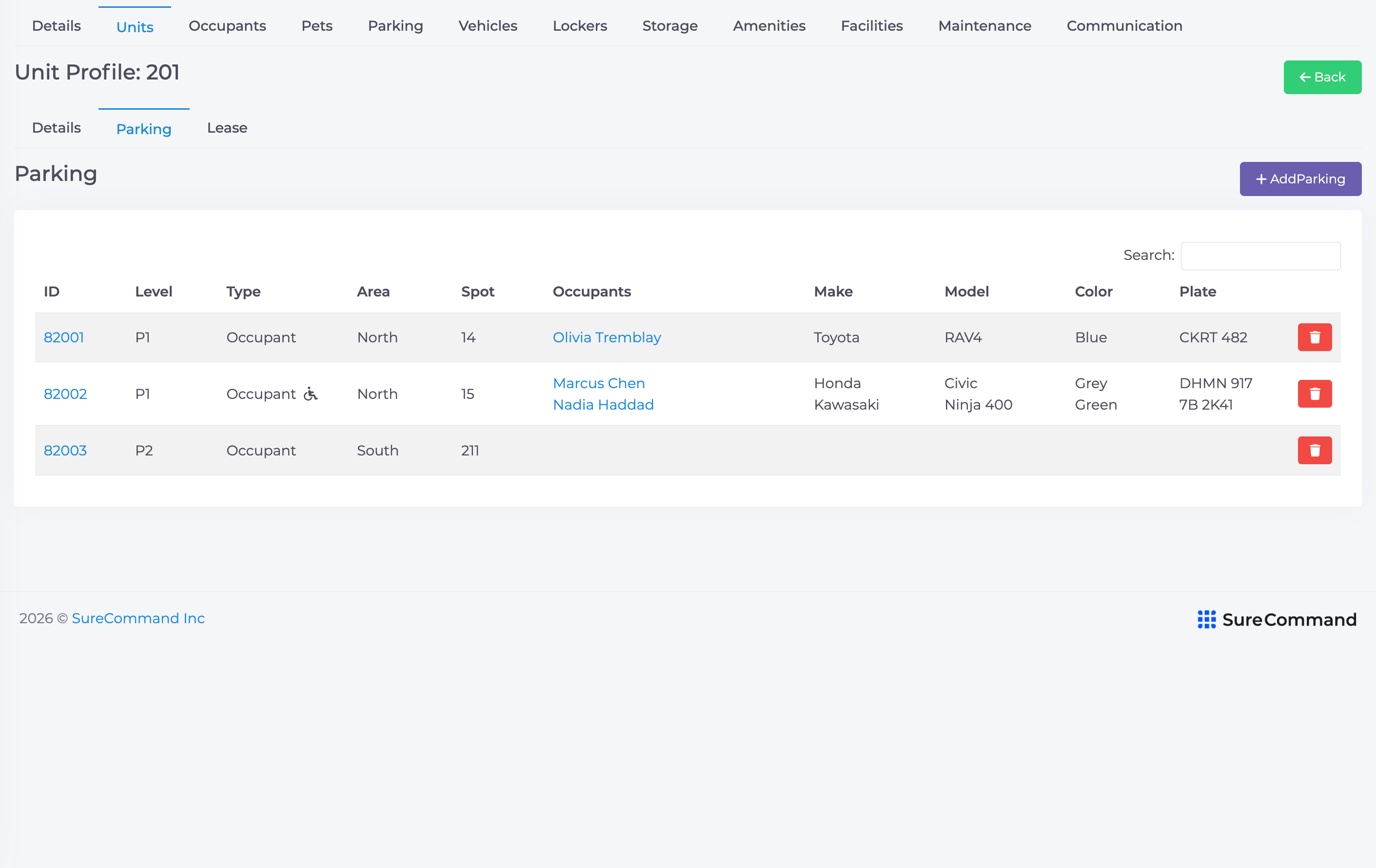Click the Toyota make cell
Screen dimensions: 1376x868
pyautogui.click(x=837, y=337)
